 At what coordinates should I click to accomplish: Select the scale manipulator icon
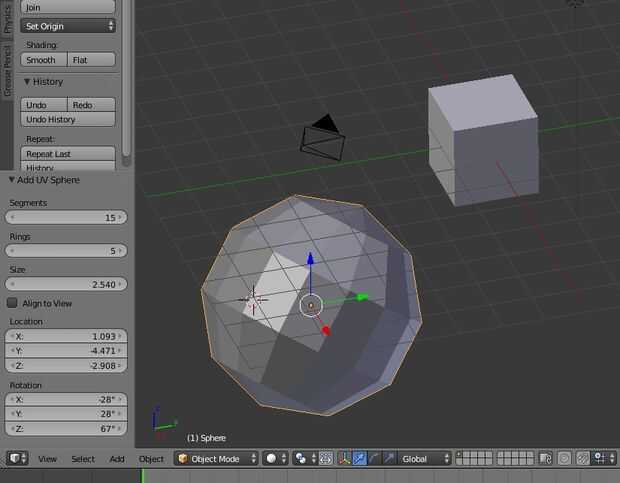[x=389, y=458]
